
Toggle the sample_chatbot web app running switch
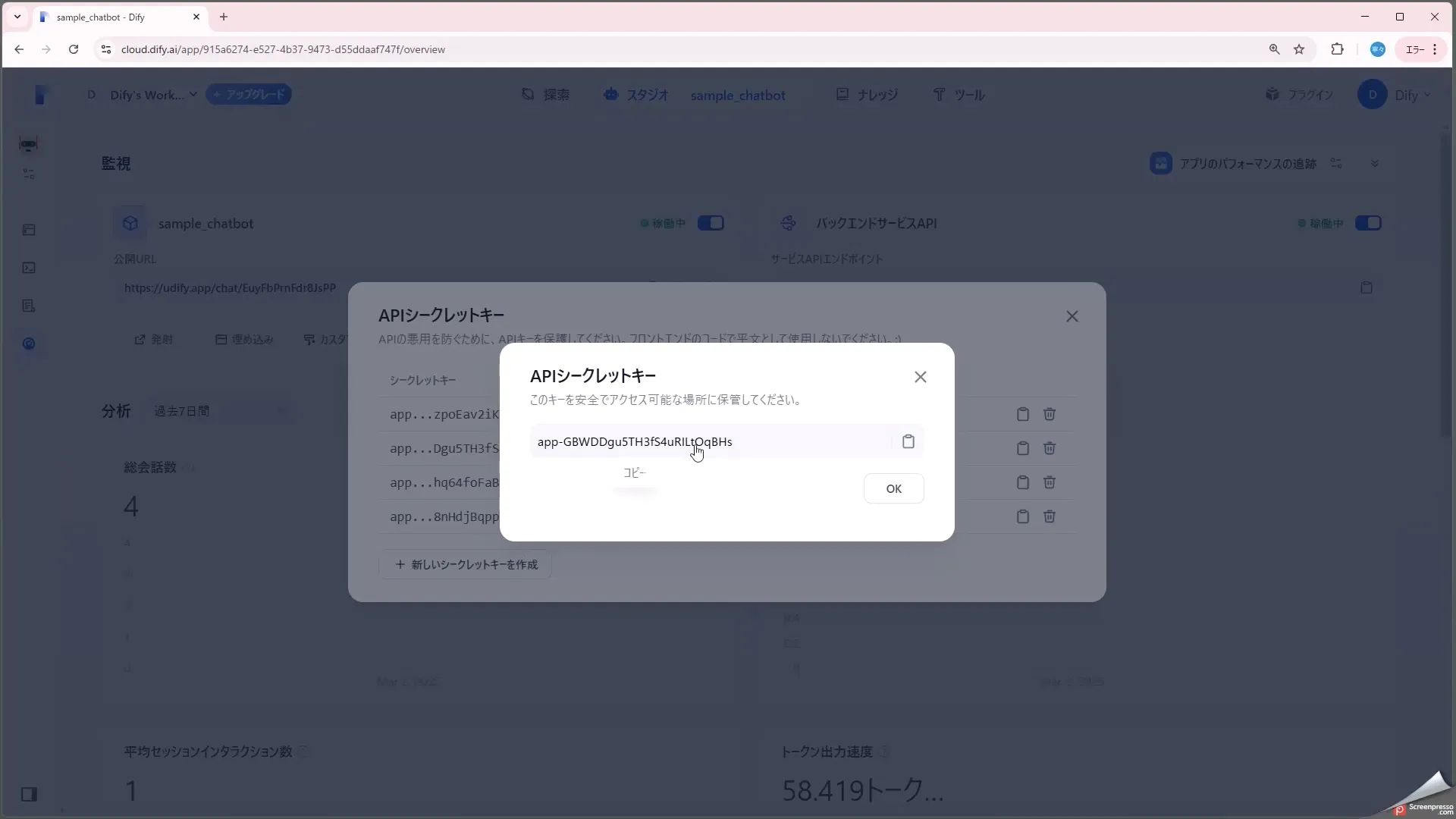coord(711,223)
